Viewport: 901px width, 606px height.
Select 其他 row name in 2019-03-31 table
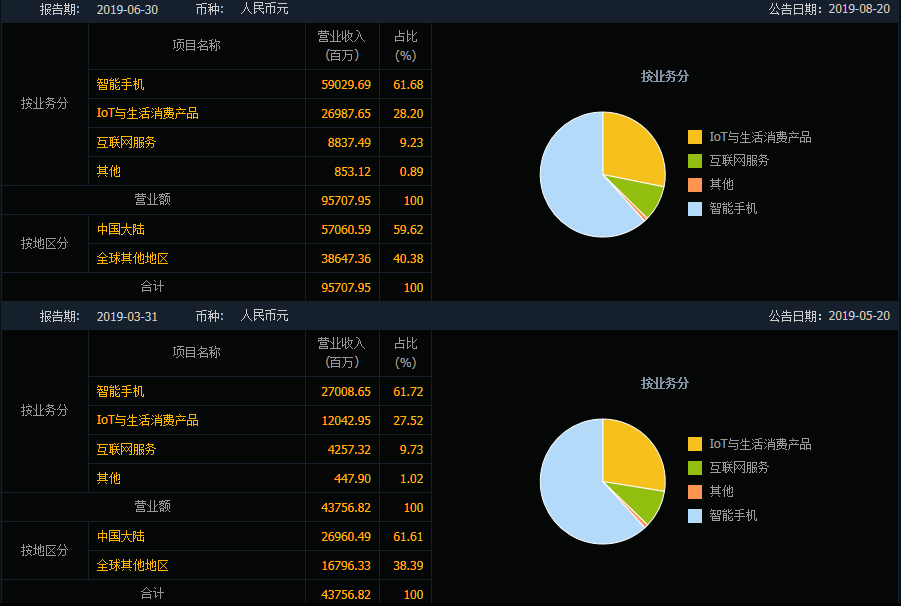point(108,478)
